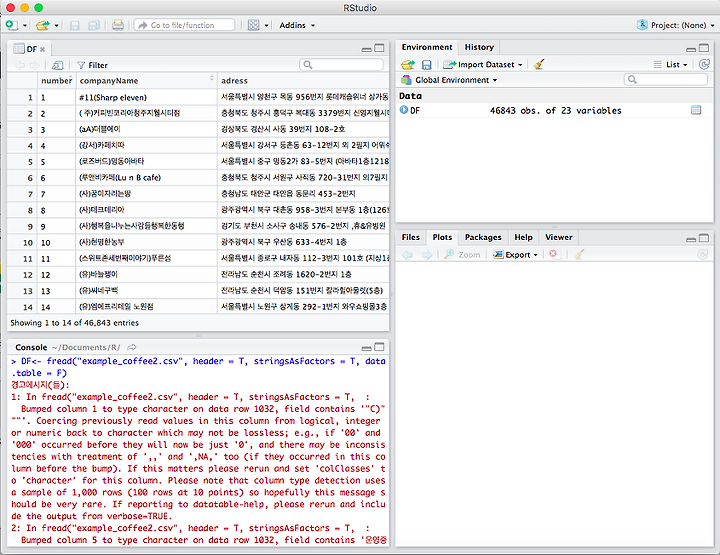This screenshot has width=720, height=555.
Task: Expand the DF object blue arrow
Action: [x=404, y=110]
